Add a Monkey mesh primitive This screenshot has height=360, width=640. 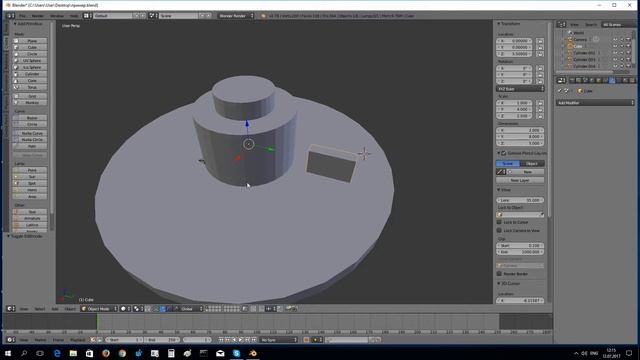30,102
